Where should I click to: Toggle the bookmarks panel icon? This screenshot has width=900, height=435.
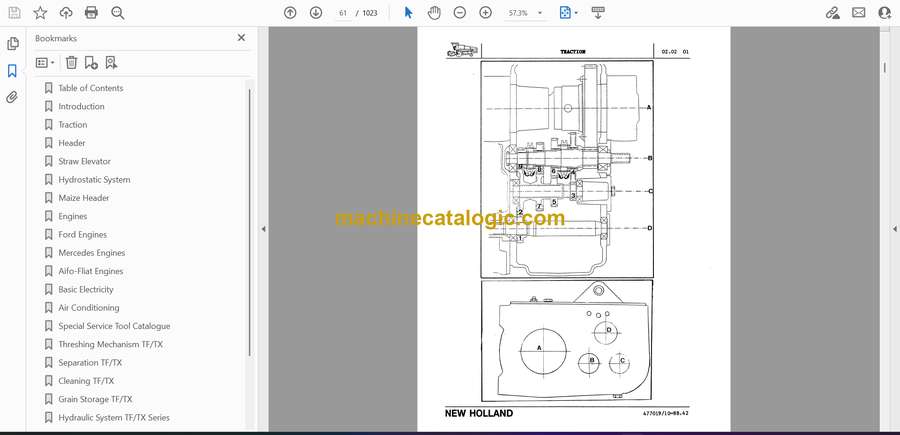(12, 71)
